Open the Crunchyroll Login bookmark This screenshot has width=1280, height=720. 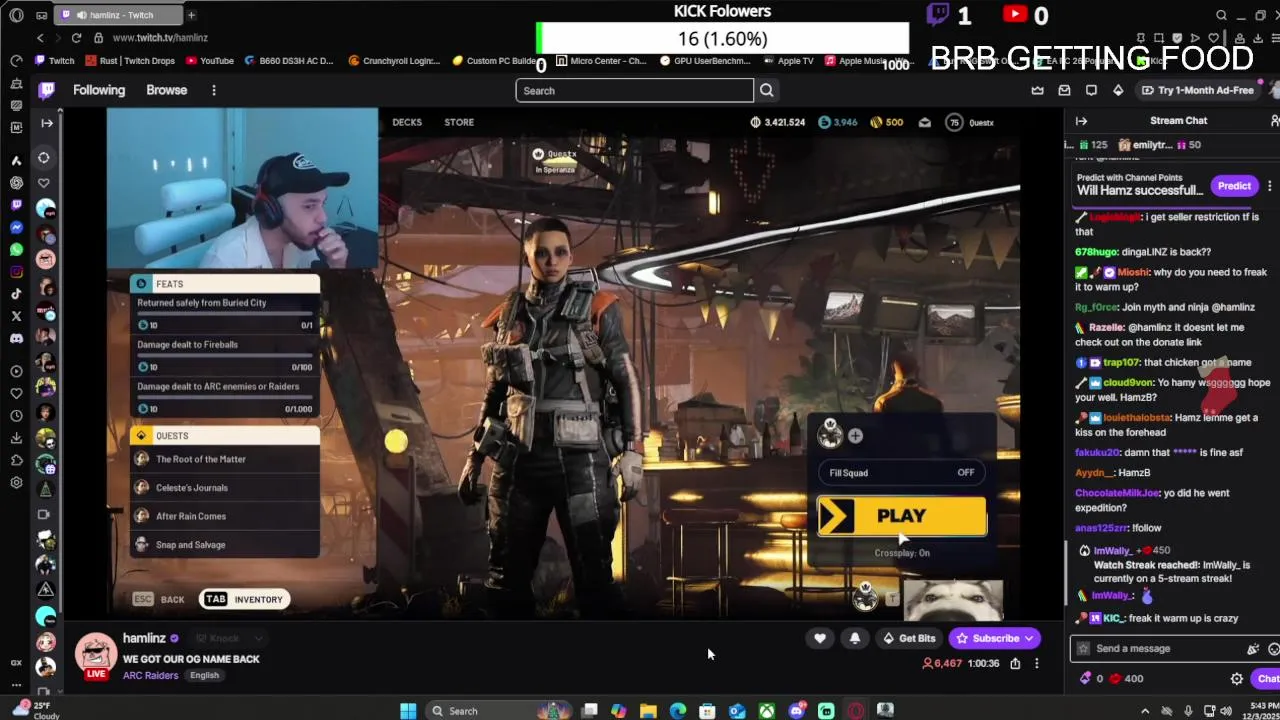tap(394, 60)
